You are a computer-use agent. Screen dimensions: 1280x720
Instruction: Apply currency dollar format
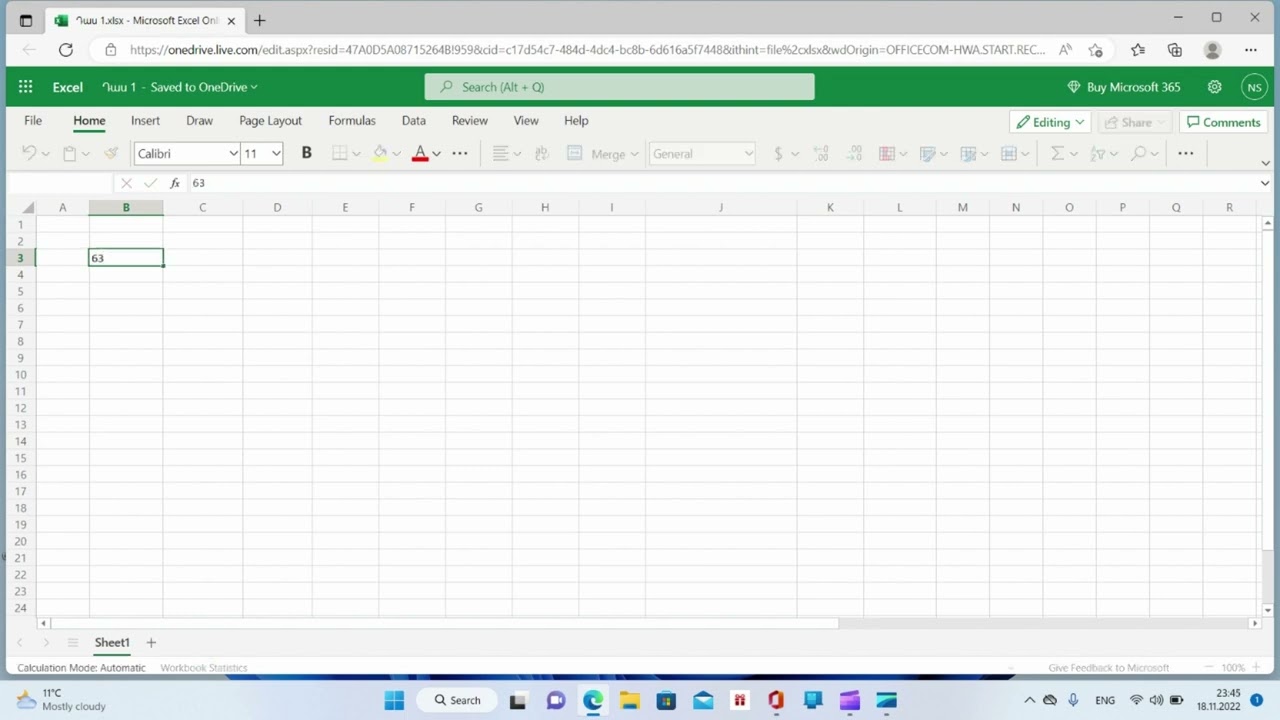tap(778, 153)
